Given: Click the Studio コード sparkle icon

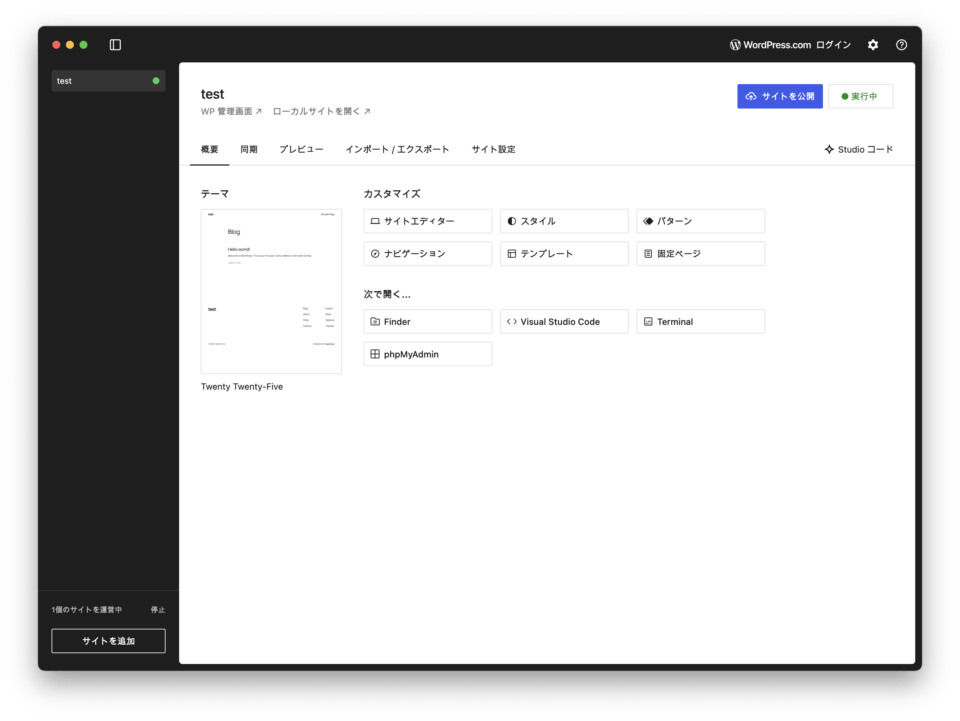Looking at the screenshot, I should [x=829, y=149].
